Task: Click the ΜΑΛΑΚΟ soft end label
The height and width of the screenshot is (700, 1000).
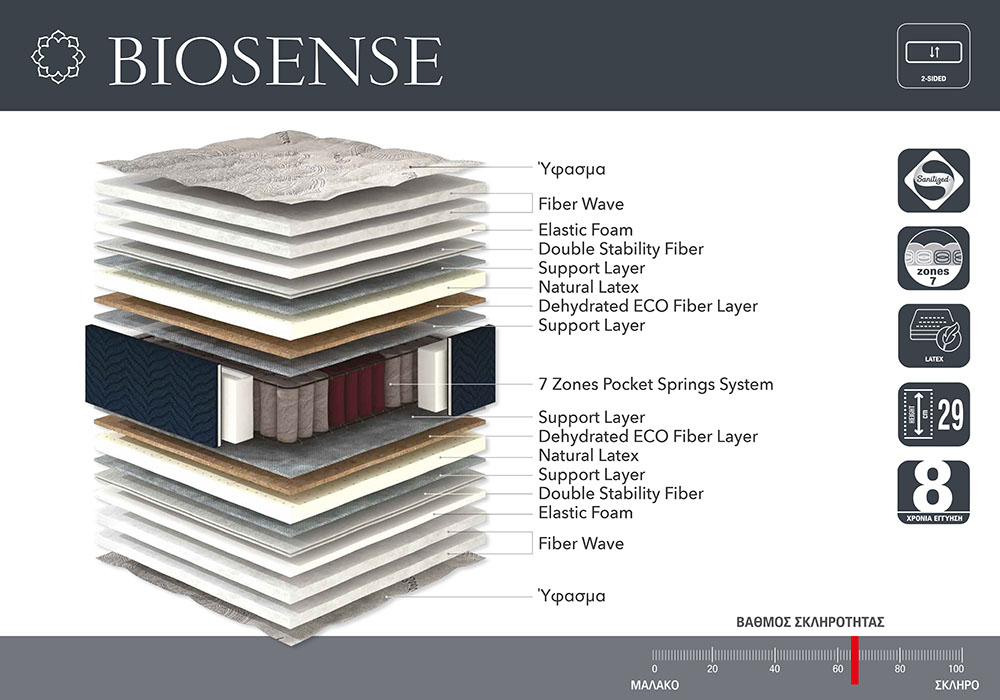Action: [655, 686]
